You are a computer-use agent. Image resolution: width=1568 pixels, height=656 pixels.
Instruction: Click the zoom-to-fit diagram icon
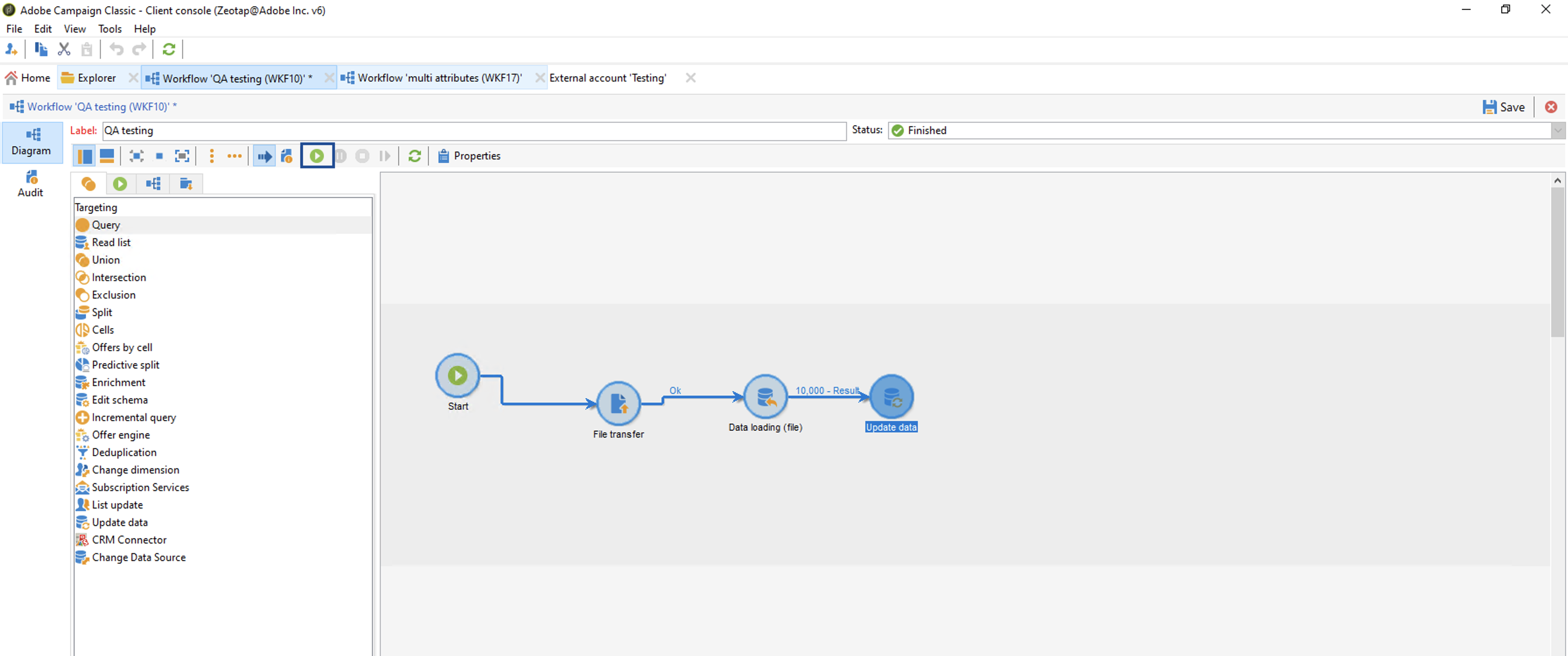(182, 156)
